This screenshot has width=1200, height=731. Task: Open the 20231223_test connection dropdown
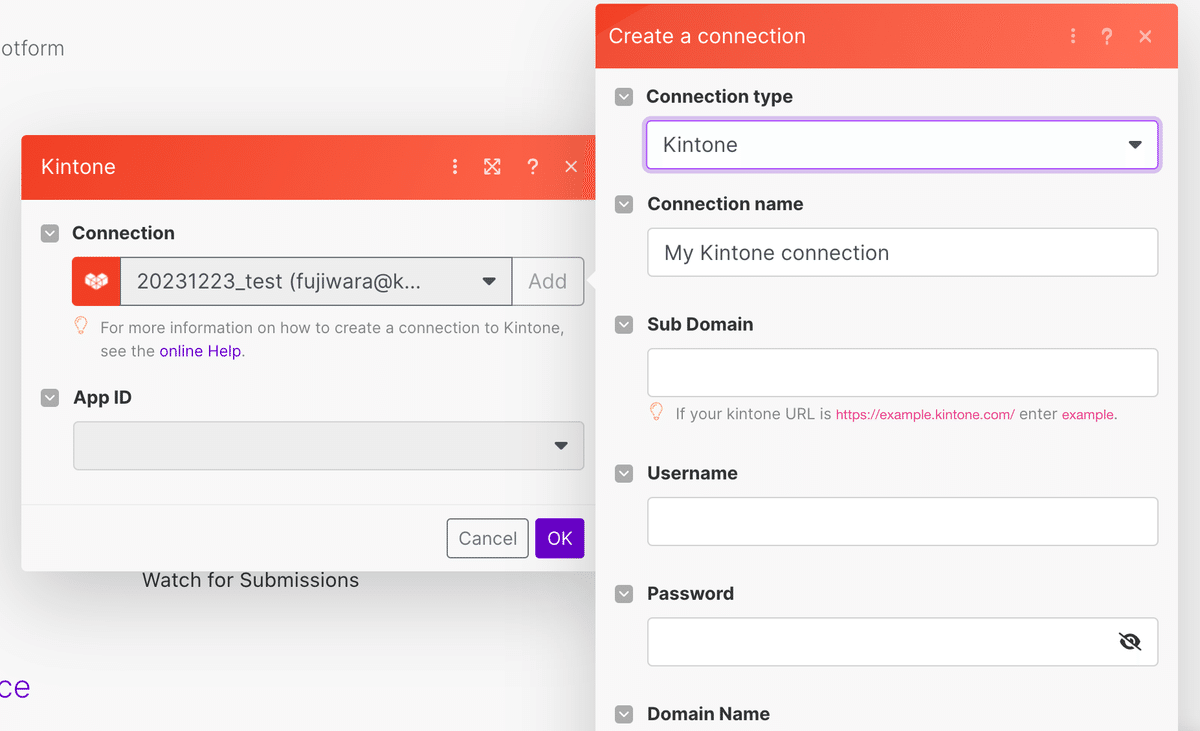pos(316,281)
